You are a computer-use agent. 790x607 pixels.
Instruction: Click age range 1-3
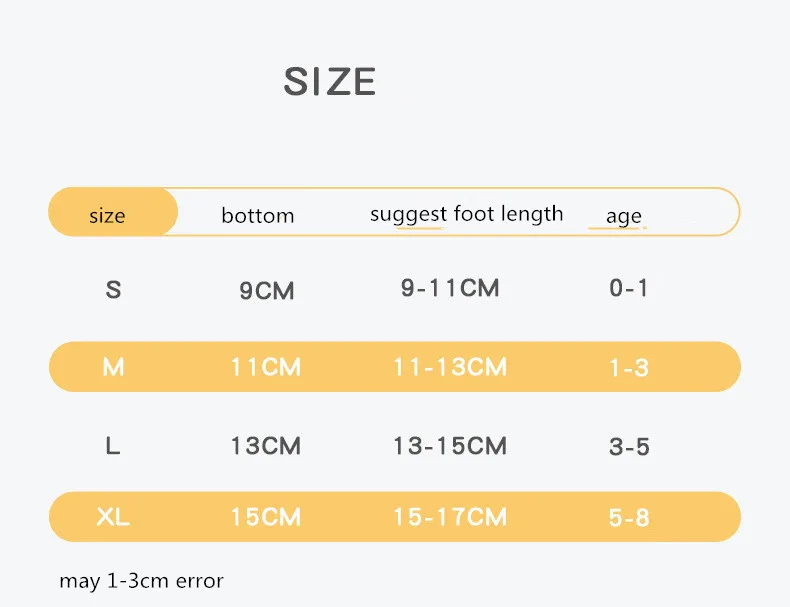click(629, 368)
